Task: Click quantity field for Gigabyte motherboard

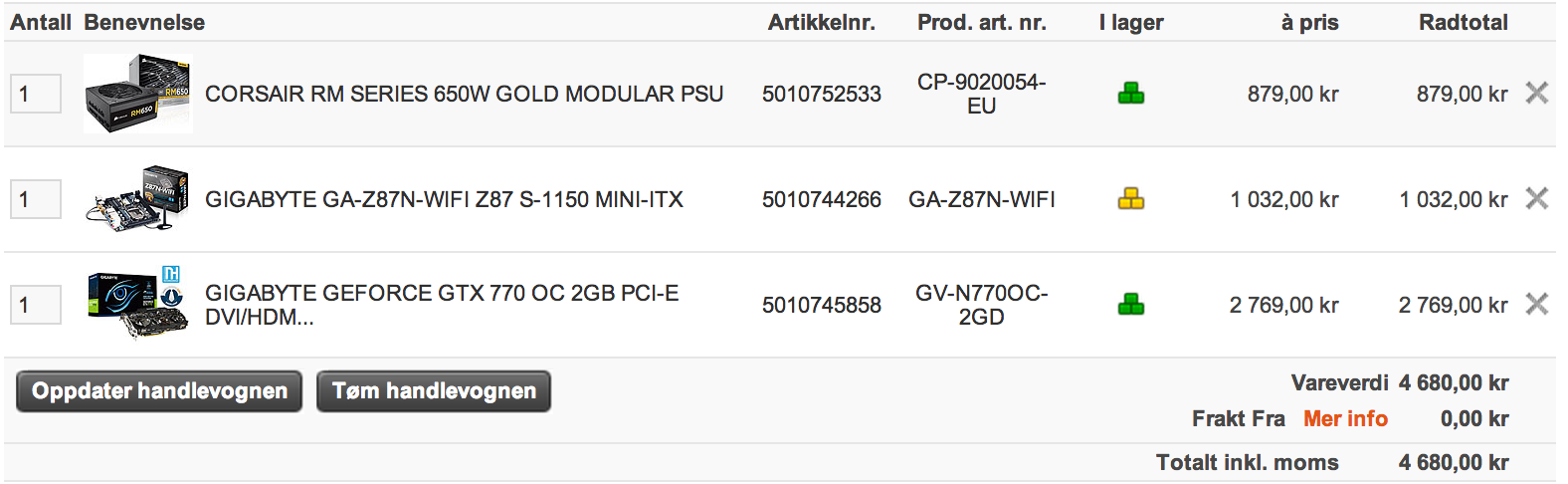Action: pos(36,199)
